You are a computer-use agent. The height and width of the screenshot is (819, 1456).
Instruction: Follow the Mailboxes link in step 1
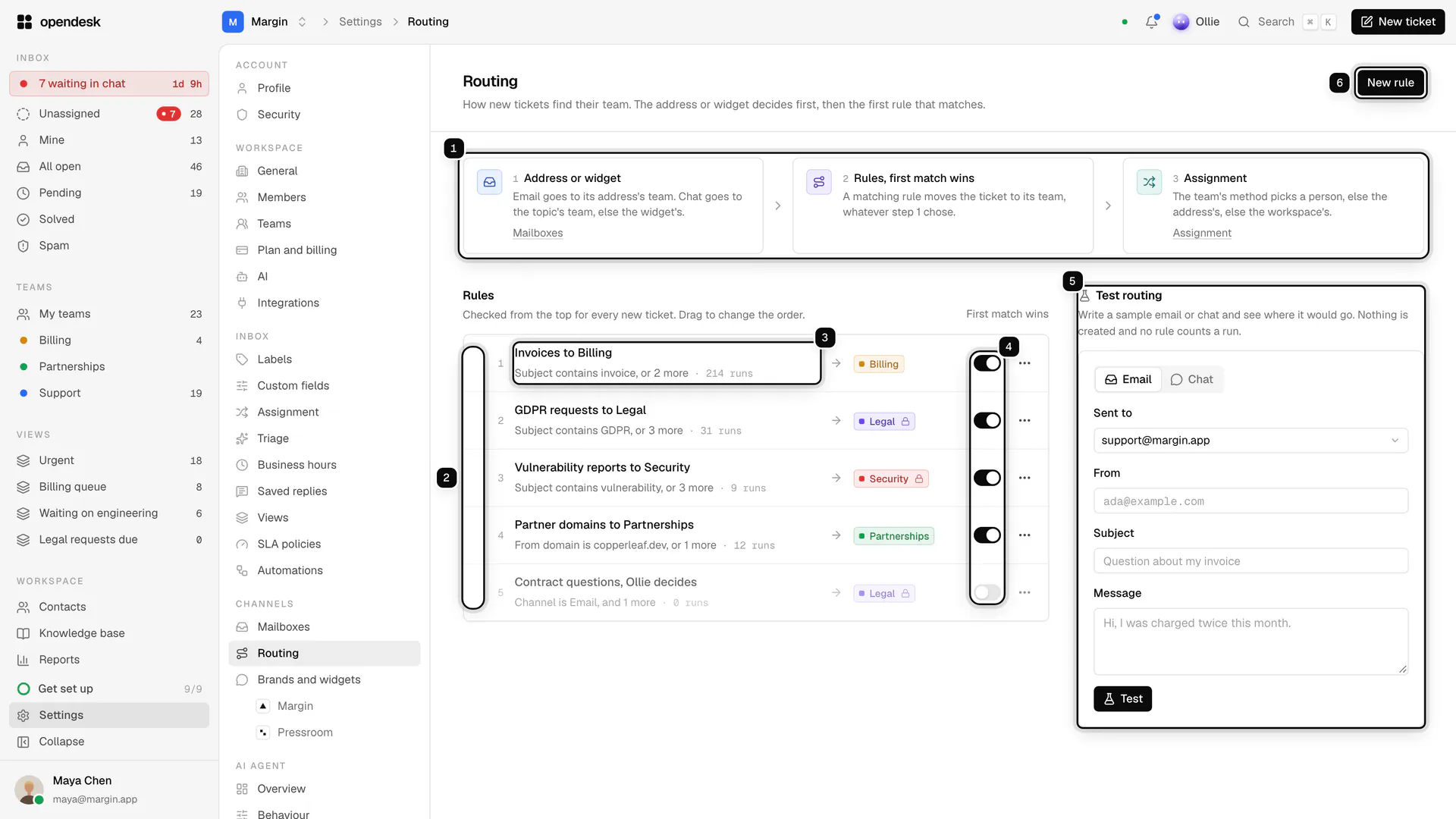click(x=538, y=233)
